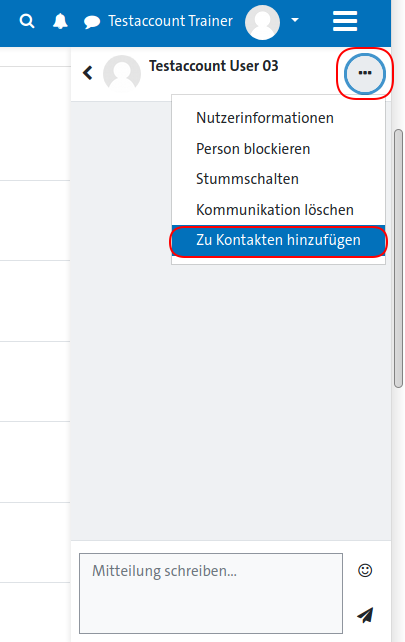The height and width of the screenshot is (642, 405).
Task: Click Testaccount User 03 profile avatar
Action: point(122,74)
